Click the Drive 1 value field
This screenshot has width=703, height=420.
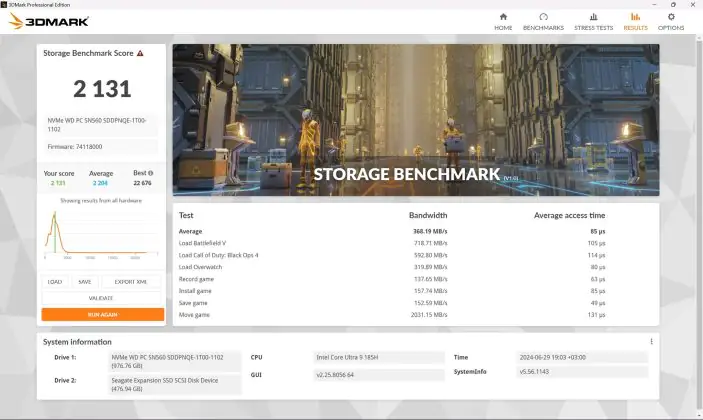tap(175, 361)
